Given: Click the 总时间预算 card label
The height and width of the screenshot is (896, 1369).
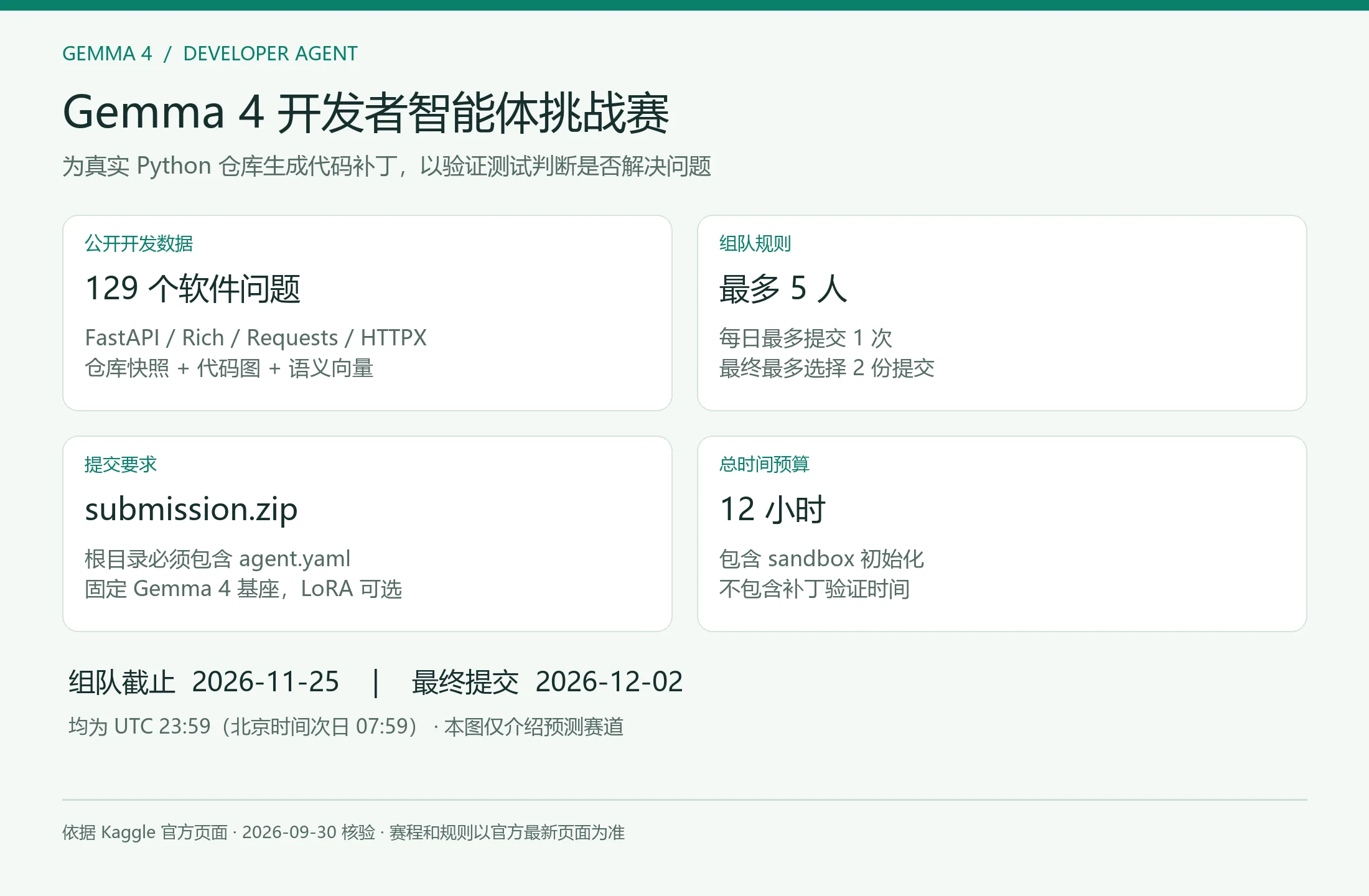Looking at the screenshot, I should coord(764,464).
